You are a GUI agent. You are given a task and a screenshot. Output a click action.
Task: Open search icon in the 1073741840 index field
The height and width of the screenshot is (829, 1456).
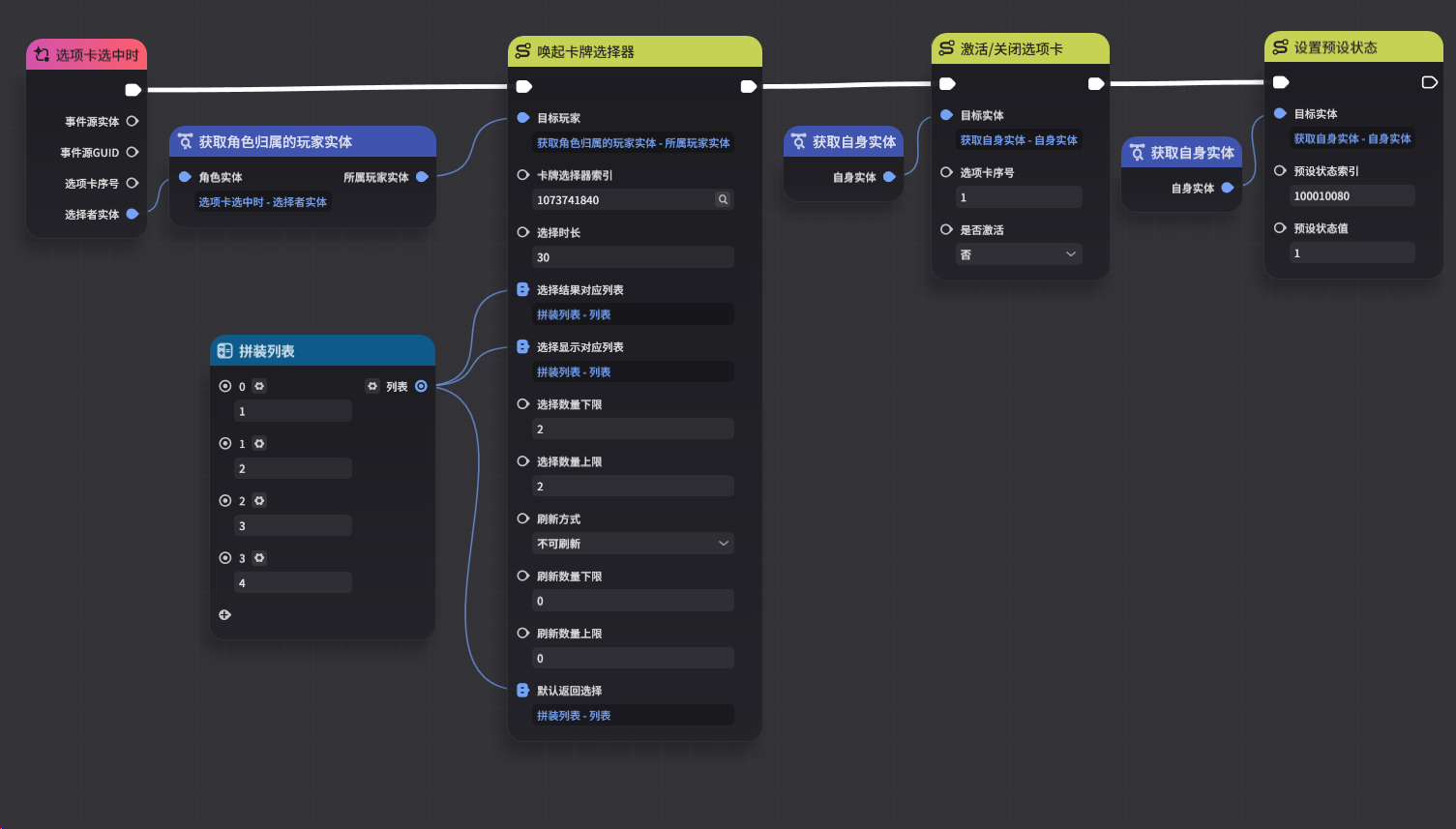click(x=723, y=199)
